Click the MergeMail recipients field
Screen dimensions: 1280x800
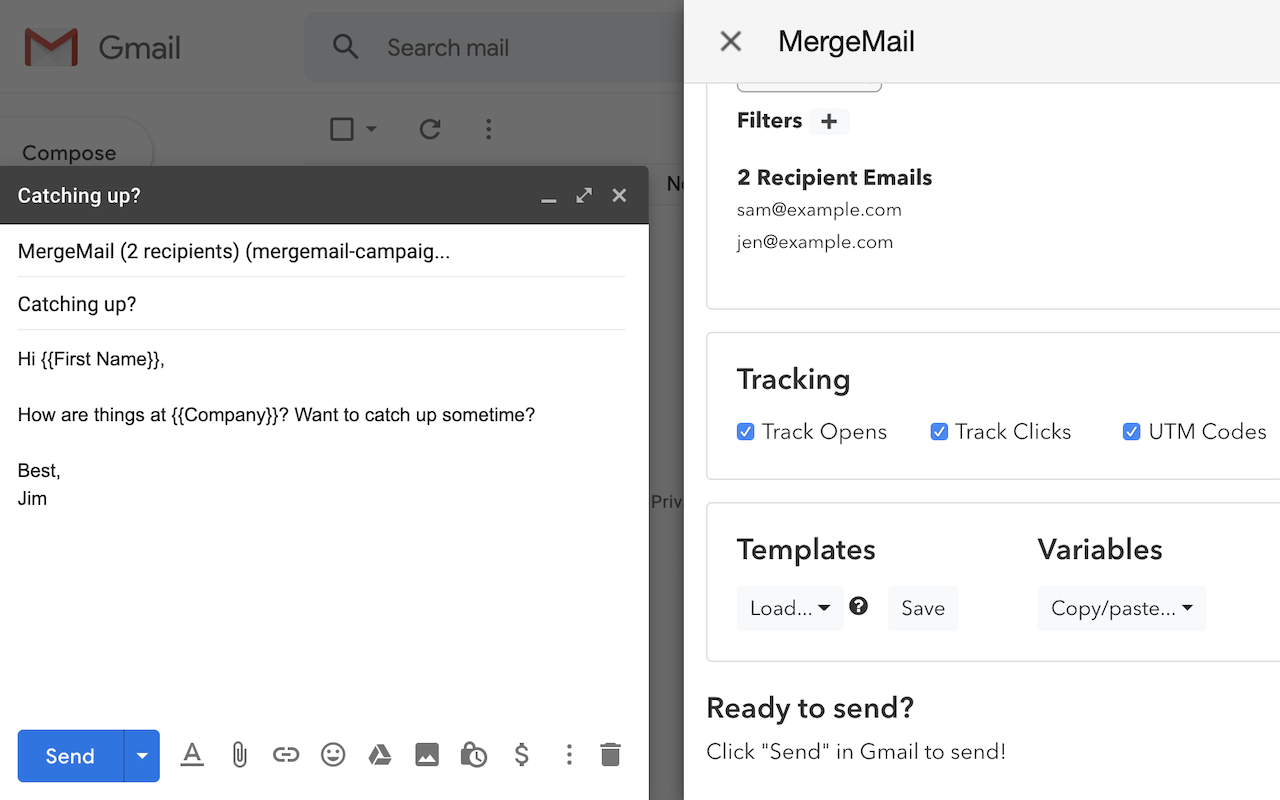tap(322, 252)
